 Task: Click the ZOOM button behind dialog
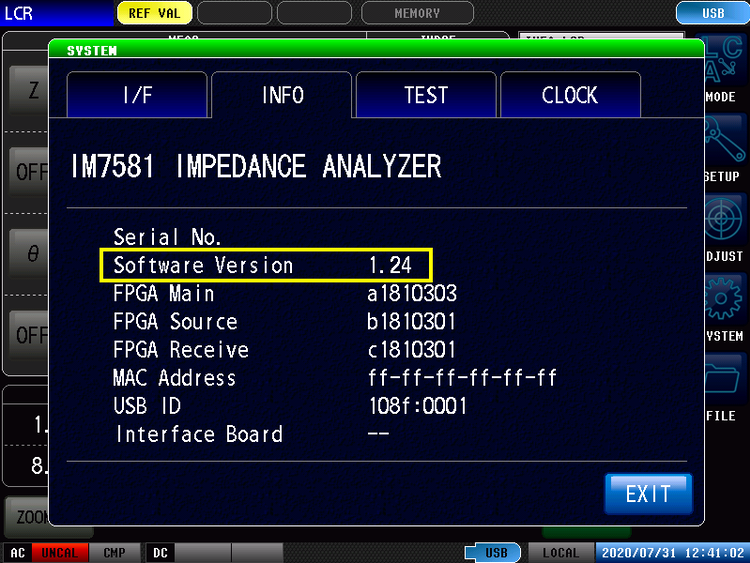click(27, 517)
